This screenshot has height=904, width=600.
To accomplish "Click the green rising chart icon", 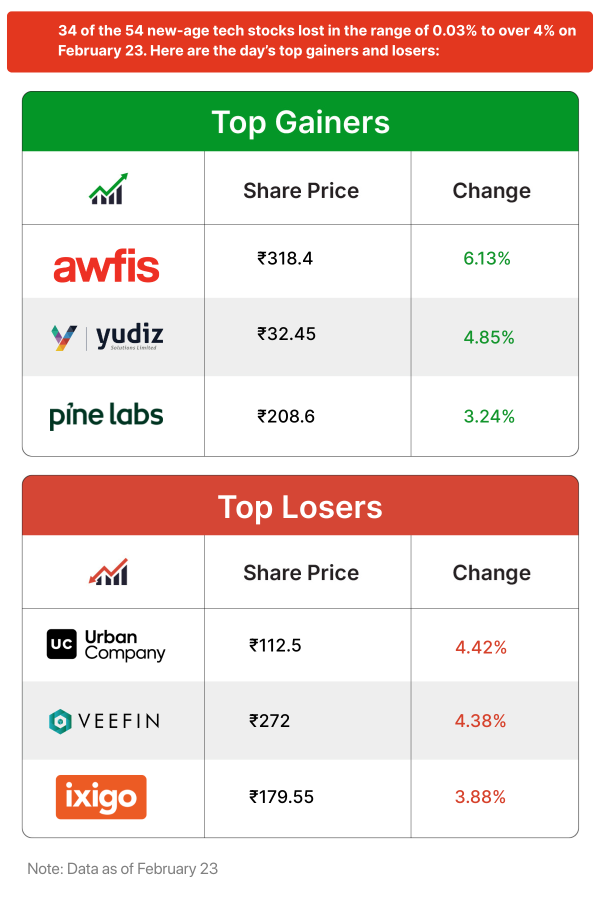I will 108,189.
